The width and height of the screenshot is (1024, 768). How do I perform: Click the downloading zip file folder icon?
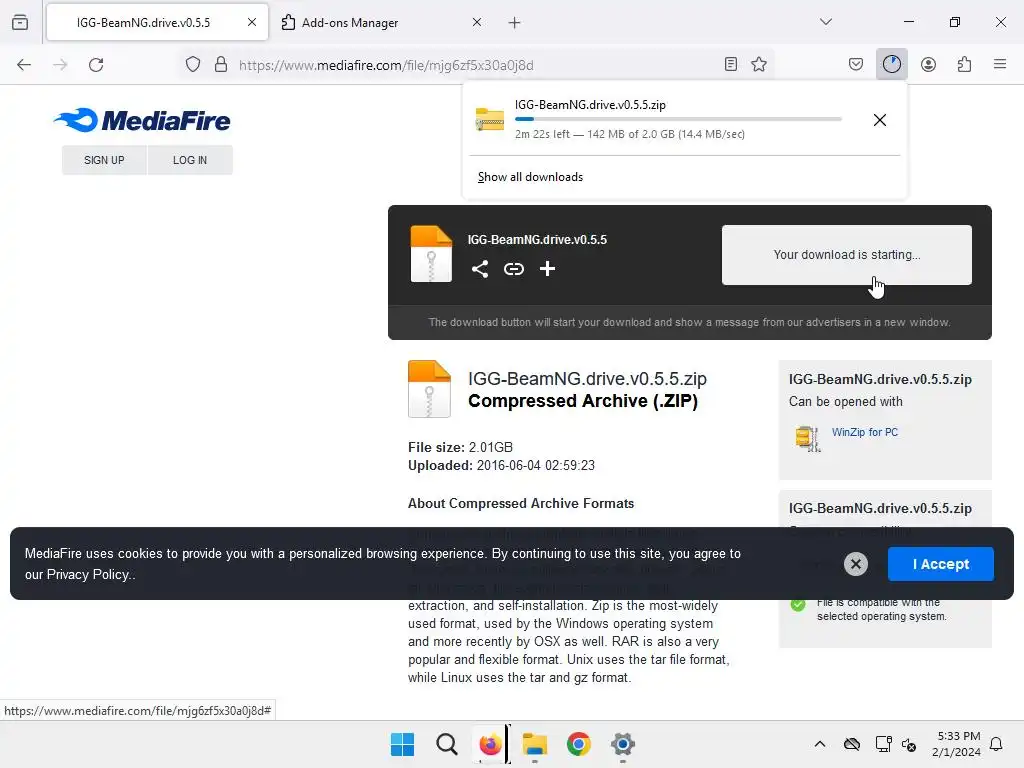tap(490, 119)
